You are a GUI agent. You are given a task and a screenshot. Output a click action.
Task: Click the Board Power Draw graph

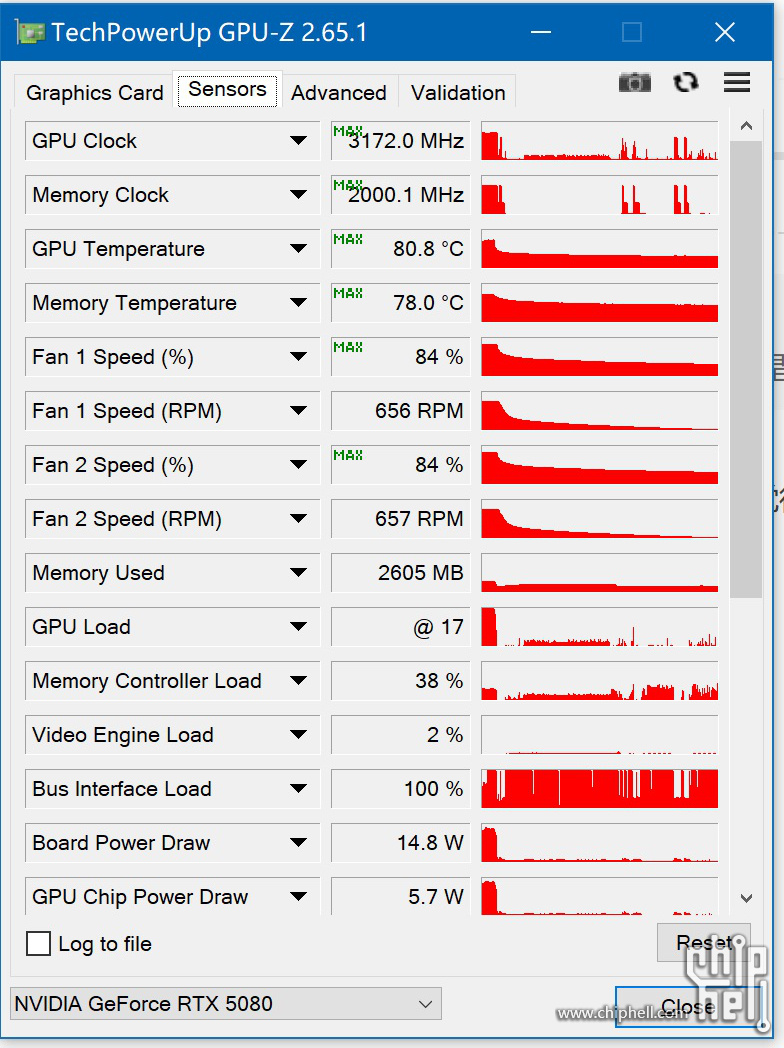(600, 842)
